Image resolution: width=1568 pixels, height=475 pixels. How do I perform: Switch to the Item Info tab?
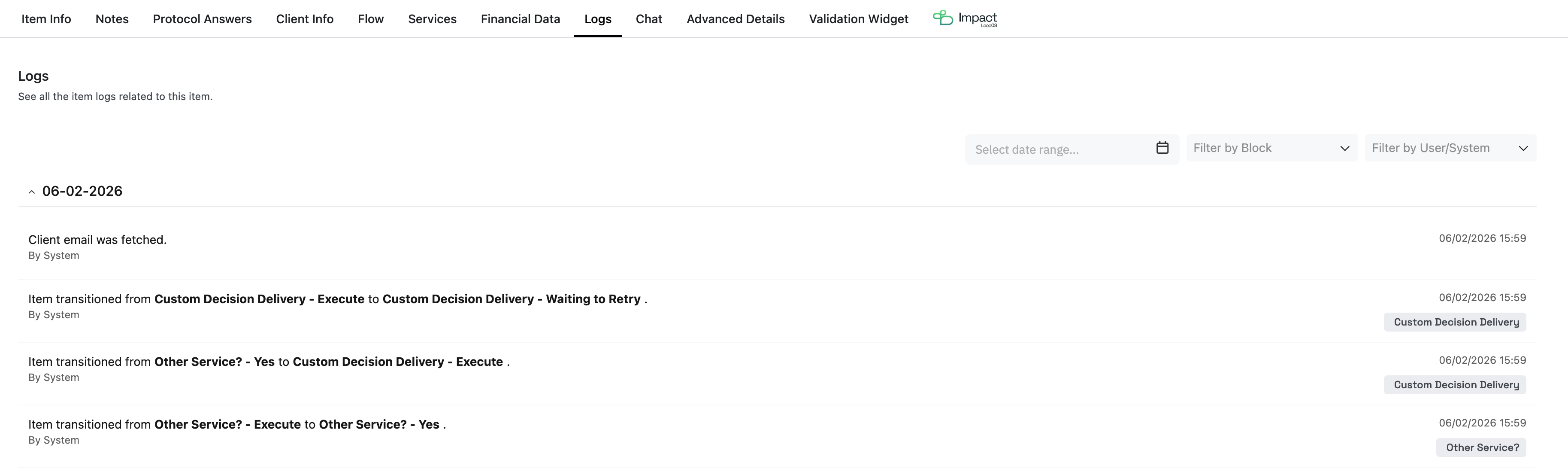tap(46, 19)
